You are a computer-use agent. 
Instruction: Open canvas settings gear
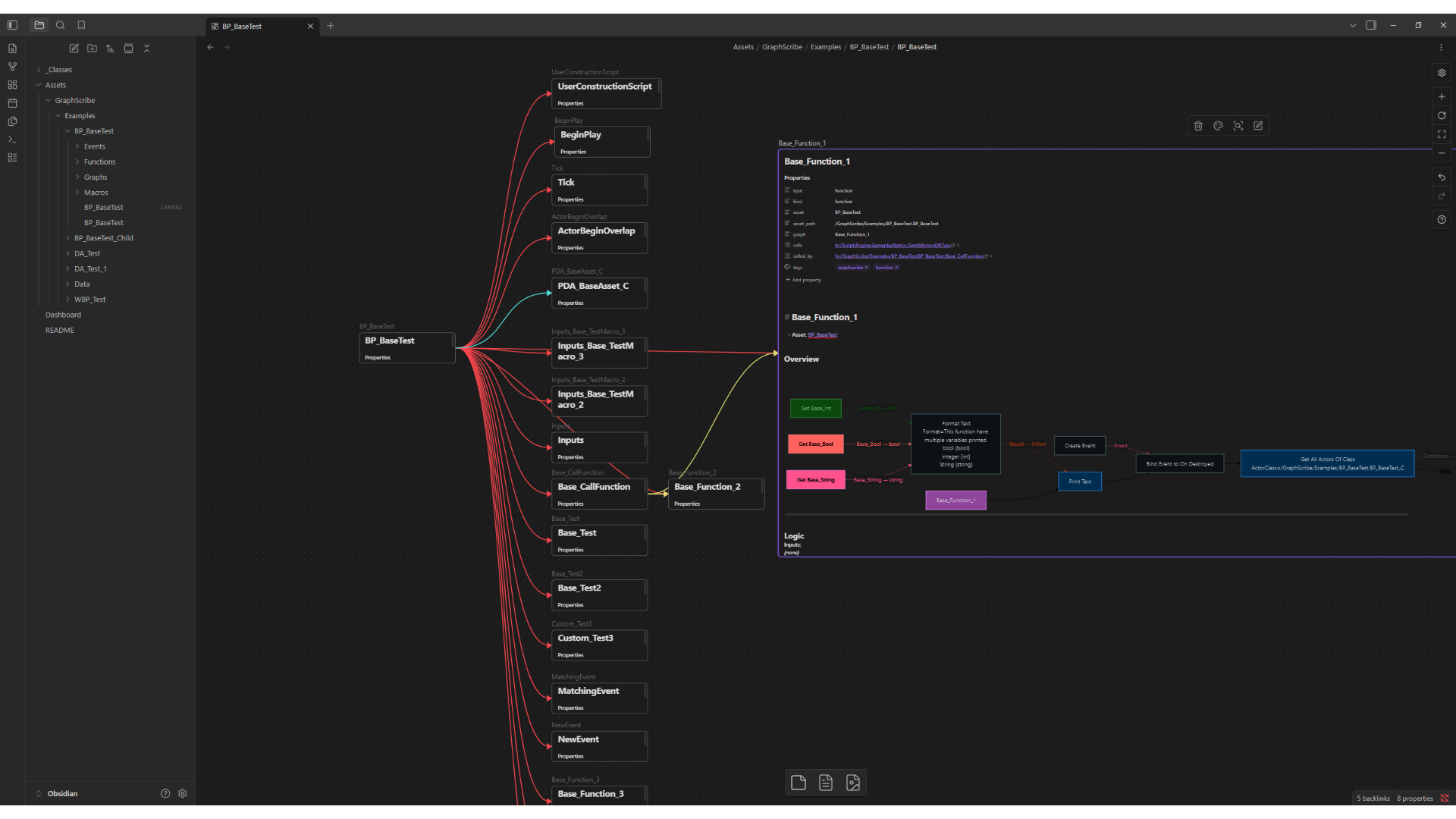tap(1442, 73)
